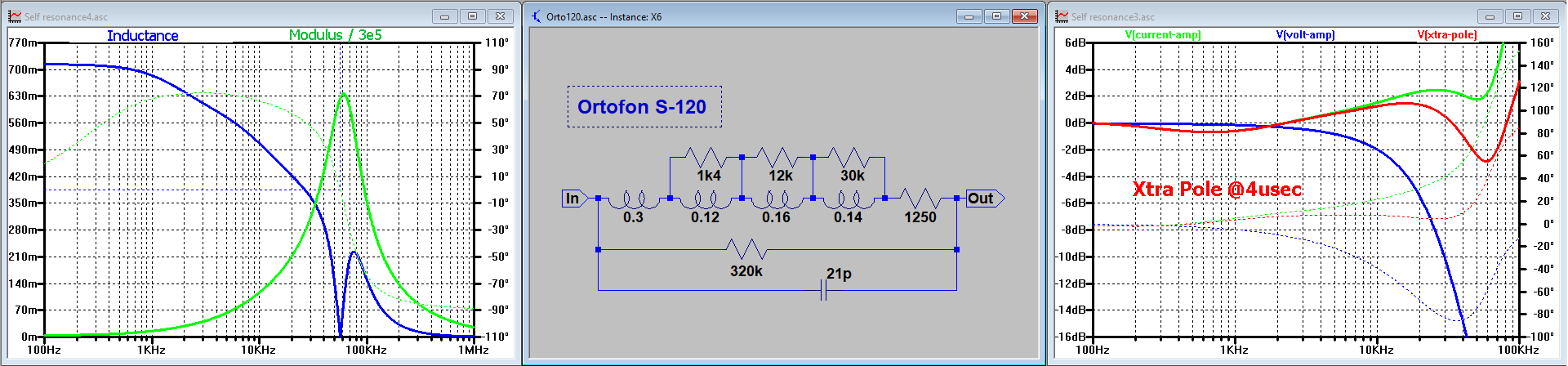Maximize the Self resonance4.asc window
The image size is (1568, 366).
[x=472, y=16]
